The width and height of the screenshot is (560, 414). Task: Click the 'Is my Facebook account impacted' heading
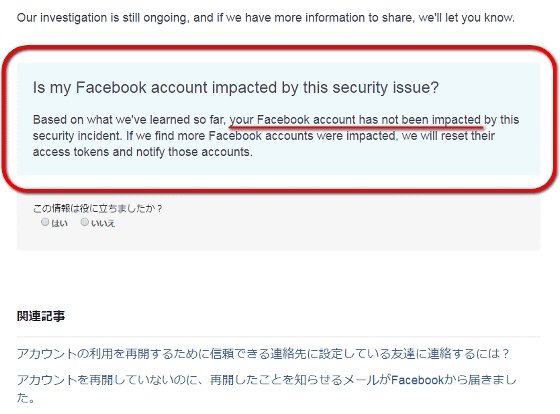[x=236, y=88]
